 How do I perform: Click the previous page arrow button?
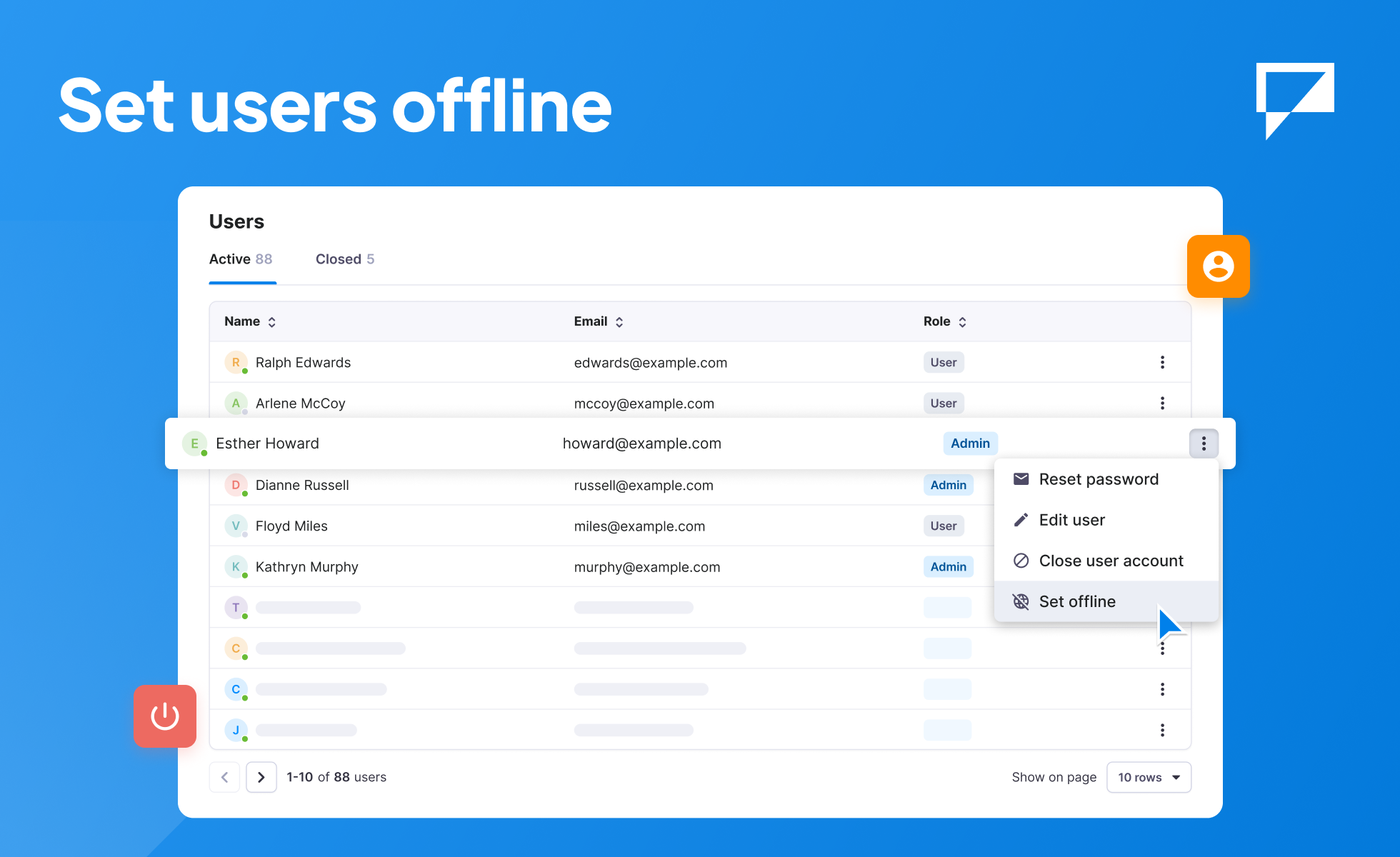coord(224,777)
